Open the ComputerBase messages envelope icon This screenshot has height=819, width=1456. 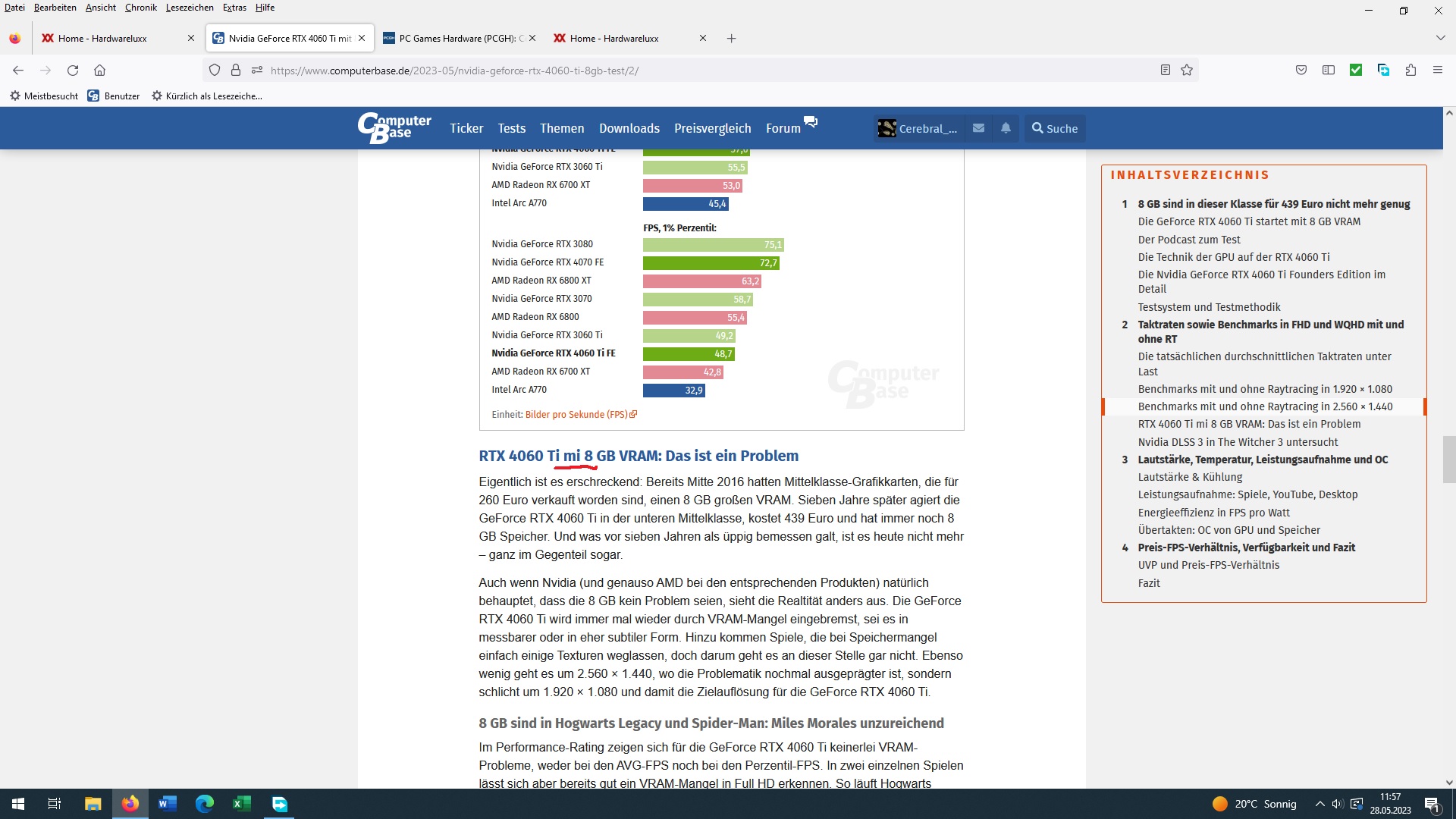979,128
